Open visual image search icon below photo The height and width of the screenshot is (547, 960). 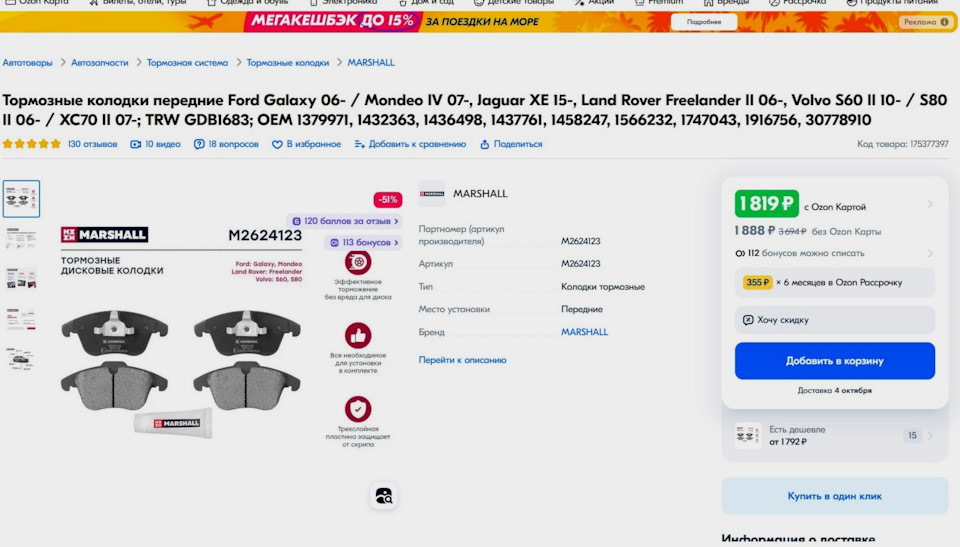click(384, 496)
